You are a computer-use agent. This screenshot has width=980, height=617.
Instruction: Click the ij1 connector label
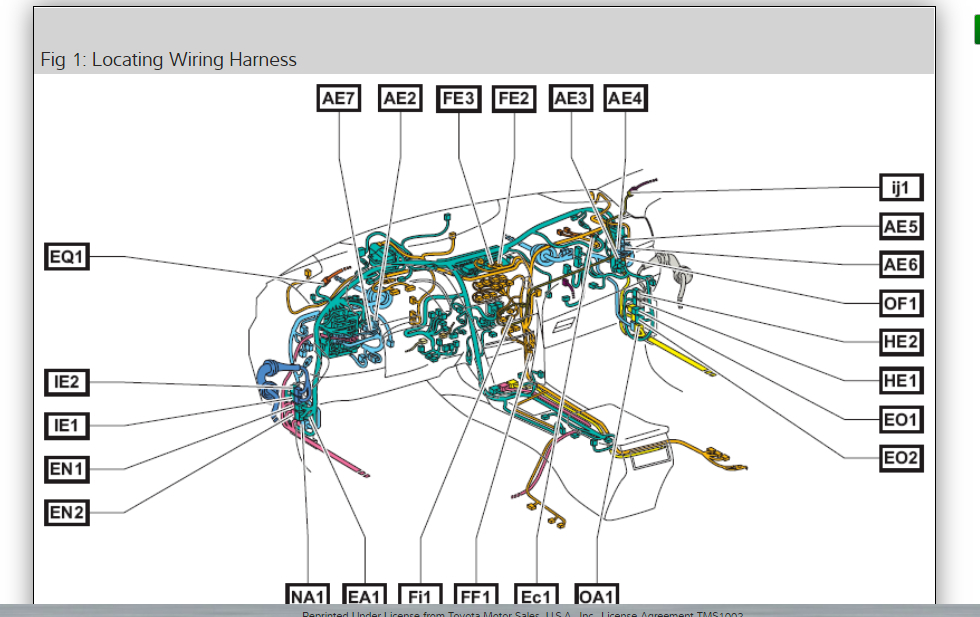pyautogui.click(x=901, y=188)
